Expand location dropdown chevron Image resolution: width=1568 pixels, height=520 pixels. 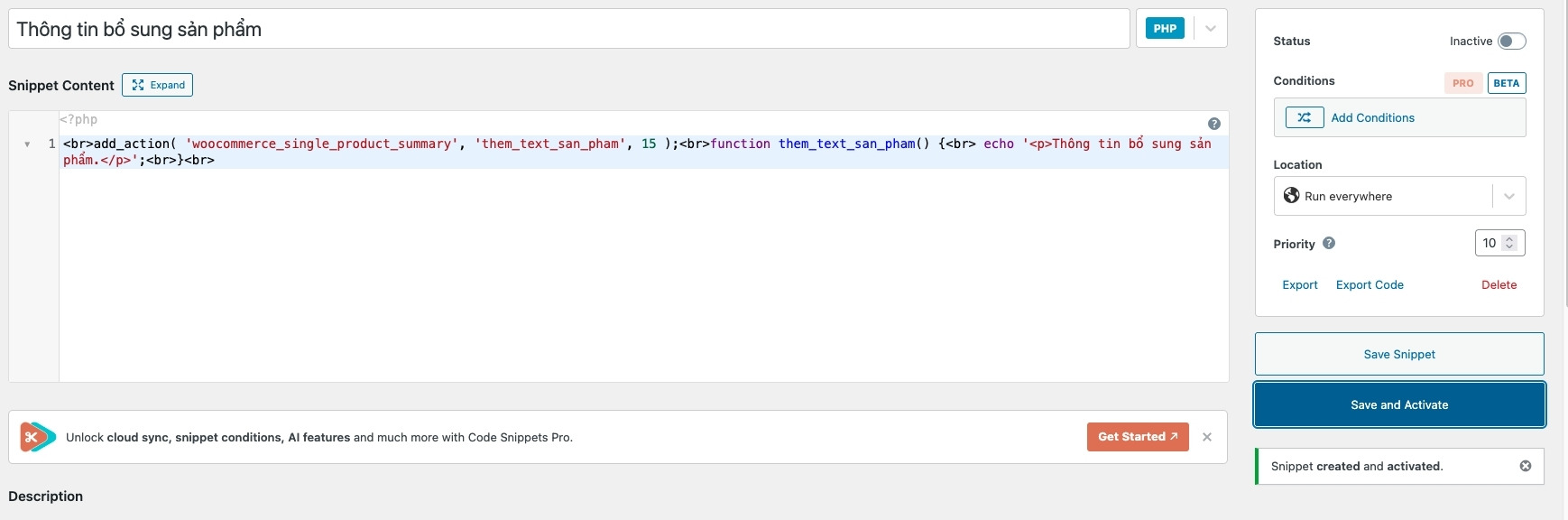(1509, 196)
